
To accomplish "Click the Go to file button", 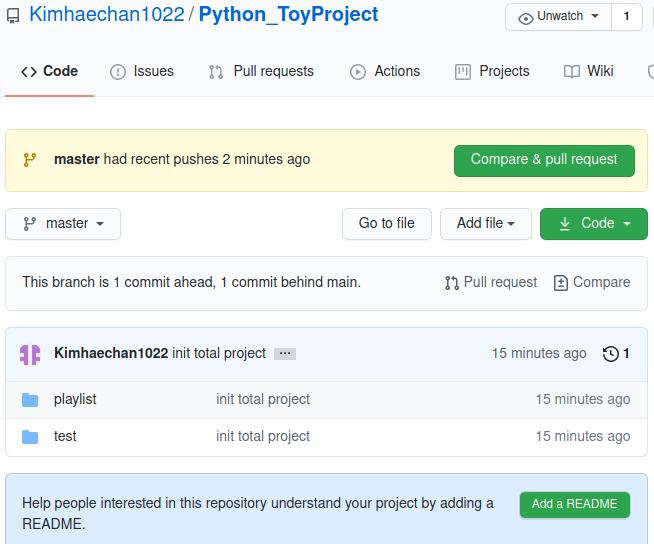I will coord(387,224).
